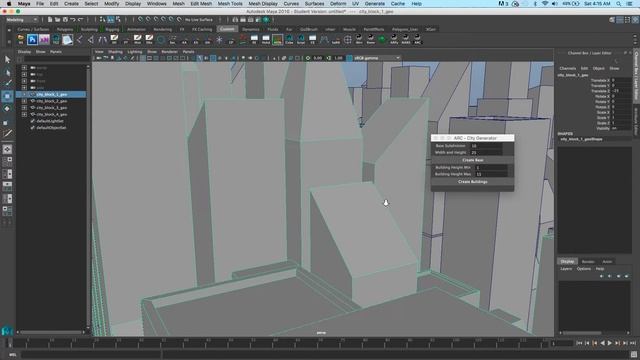Click the New Scene icon in status line
The height and width of the screenshot is (360, 640).
pos(50,20)
